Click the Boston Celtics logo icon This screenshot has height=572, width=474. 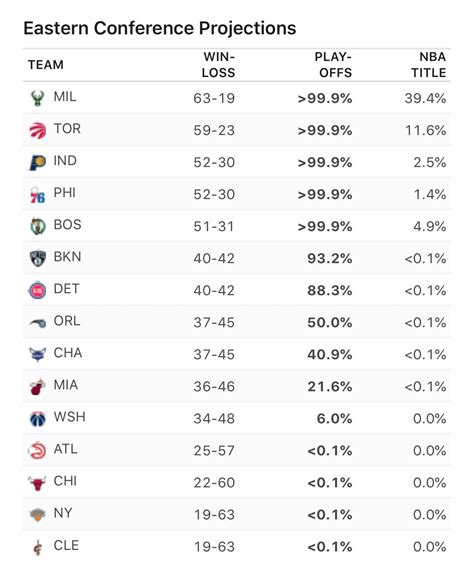(x=37, y=226)
